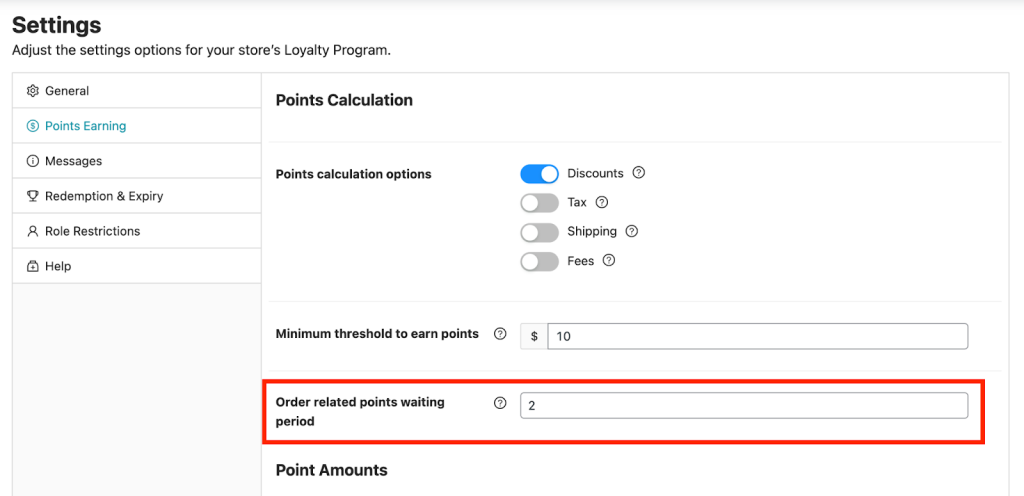Viewport: 1024px width, 496px height.
Task: Click the help icon beside Fees
Action: coord(609,261)
